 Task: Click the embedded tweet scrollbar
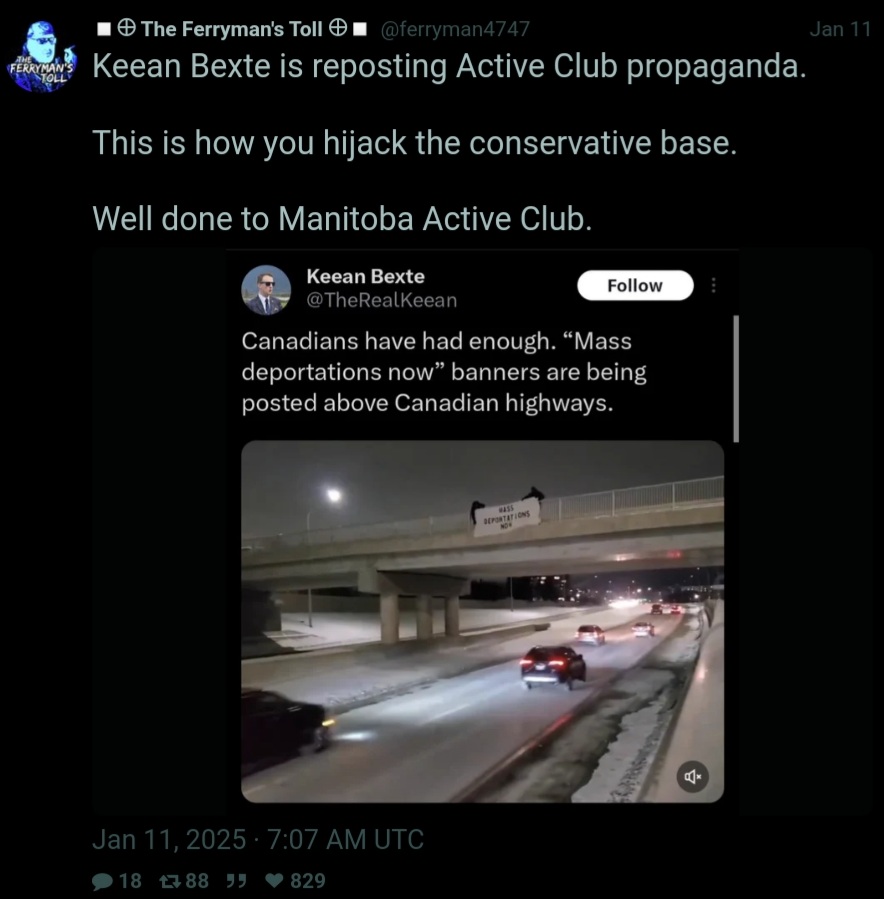click(x=736, y=378)
